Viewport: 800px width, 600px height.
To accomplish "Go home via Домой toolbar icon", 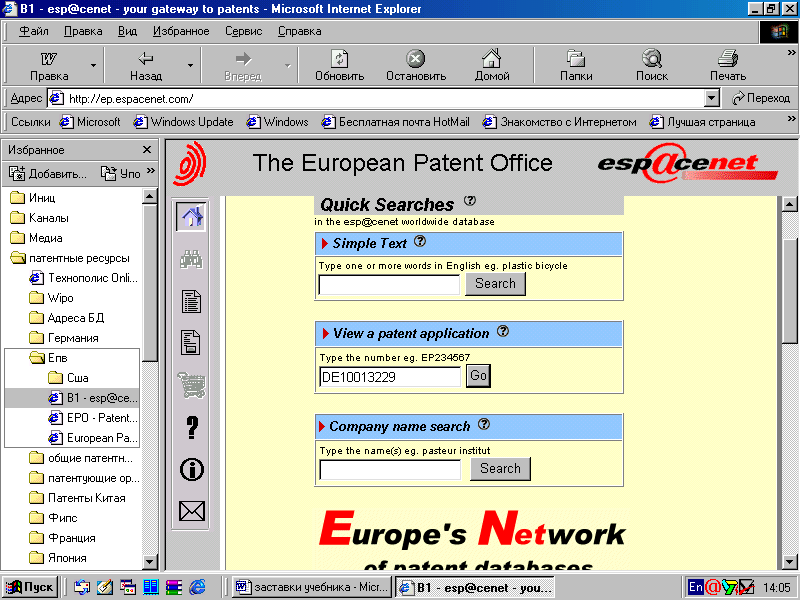I will [492, 65].
